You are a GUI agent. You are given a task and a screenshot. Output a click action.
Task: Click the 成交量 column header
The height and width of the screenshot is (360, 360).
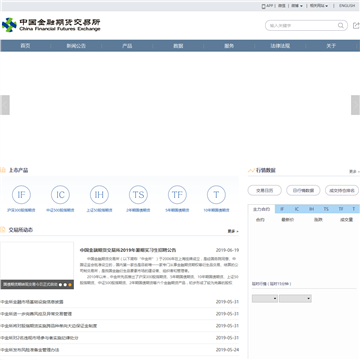pyautogui.click(x=346, y=220)
